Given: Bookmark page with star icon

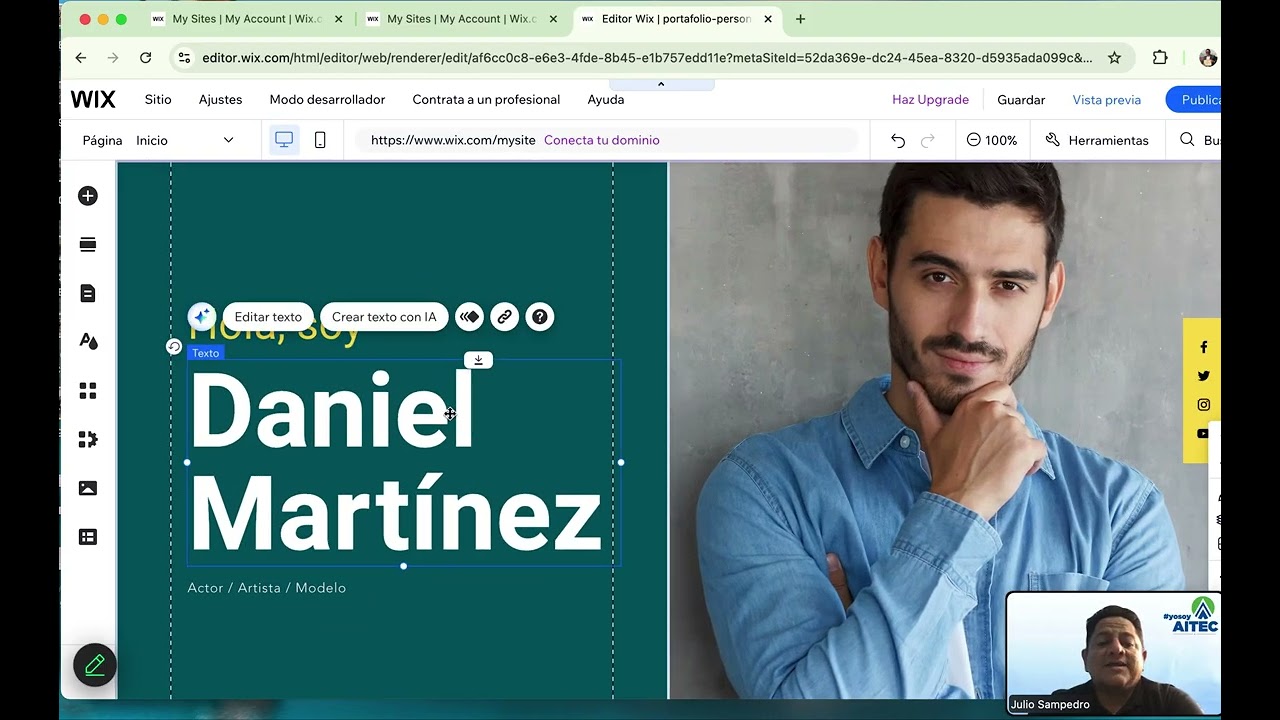Looking at the screenshot, I should point(1114,58).
